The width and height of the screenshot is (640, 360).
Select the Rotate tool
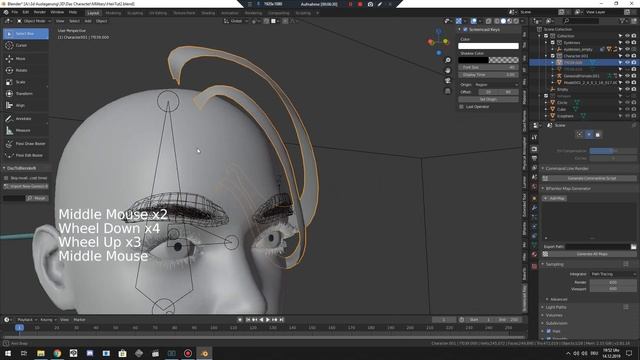[25, 70]
